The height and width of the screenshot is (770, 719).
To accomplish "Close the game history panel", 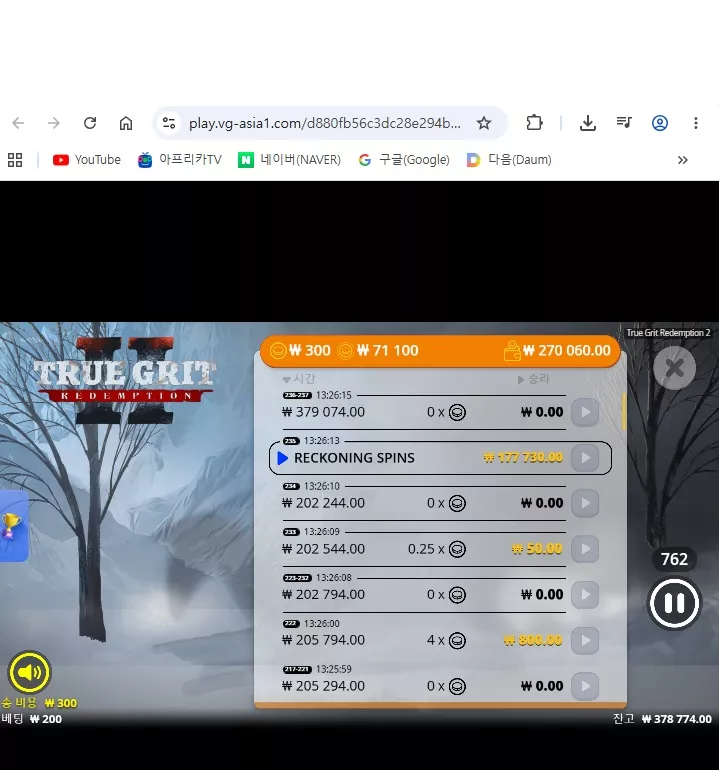I will click(674, 368).
